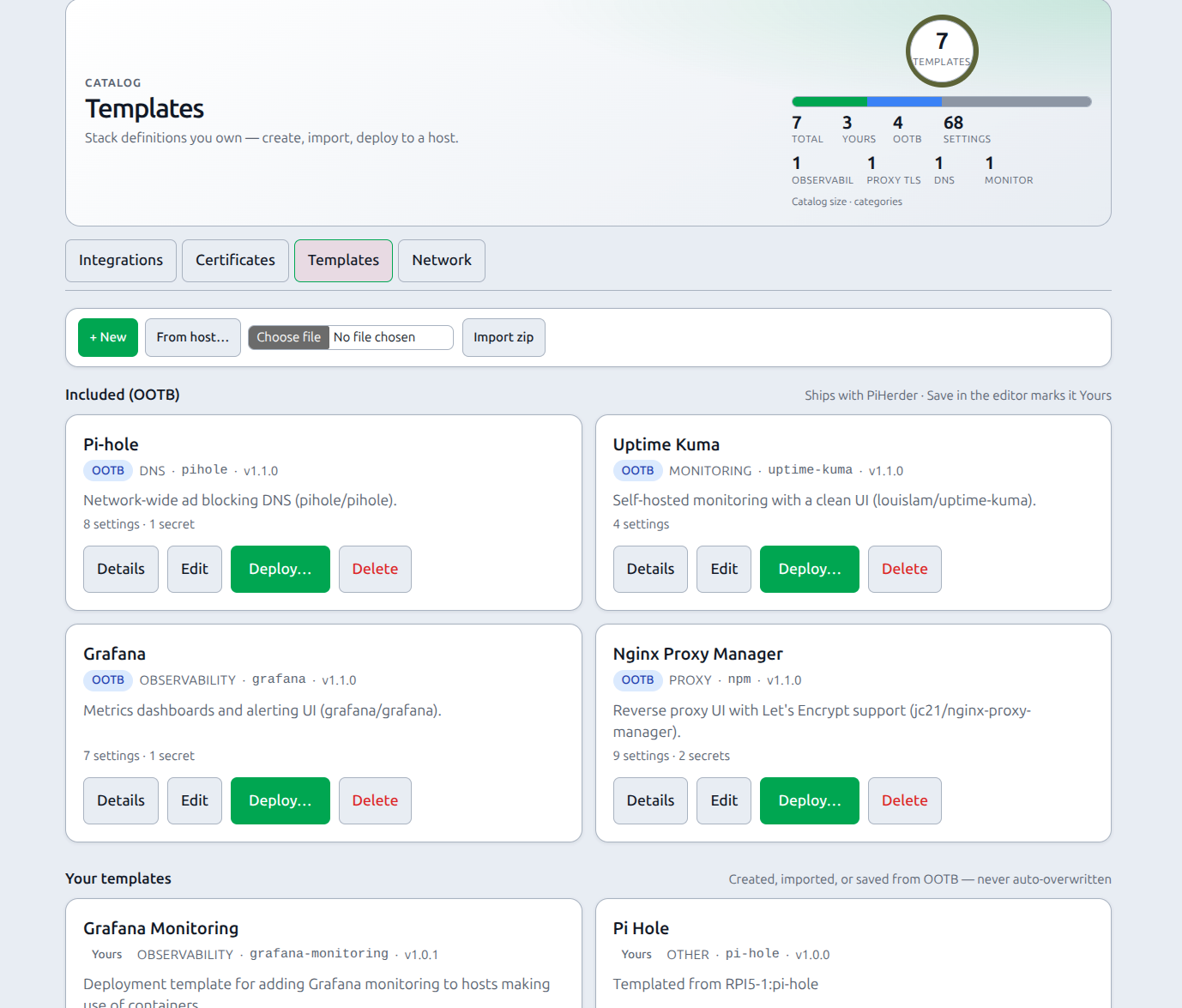Click the 'uptime-kuma' slug text
Screen dimensions: 1182x1008
point(811,470)
